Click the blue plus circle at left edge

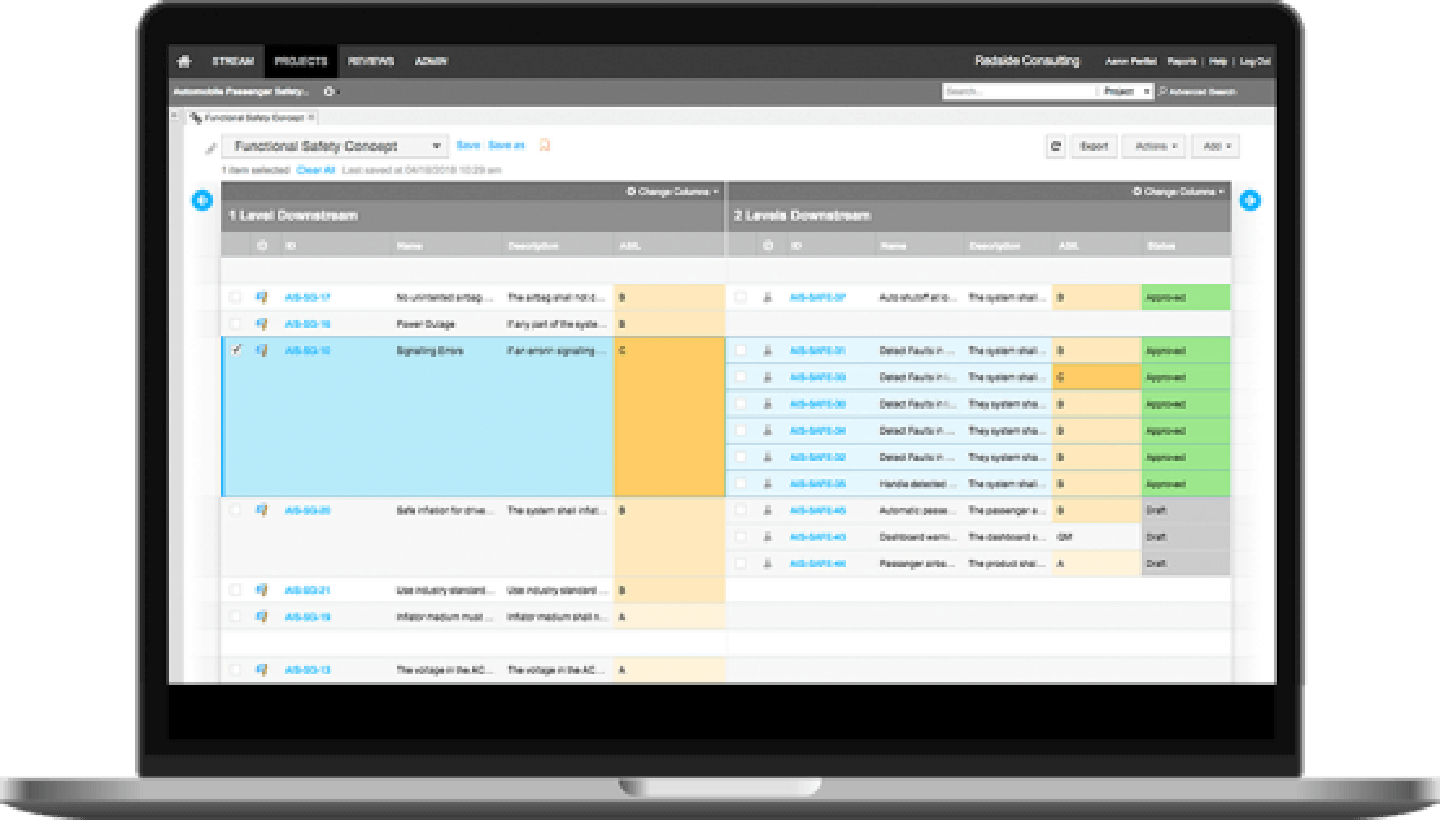click(x=202, y=201)
